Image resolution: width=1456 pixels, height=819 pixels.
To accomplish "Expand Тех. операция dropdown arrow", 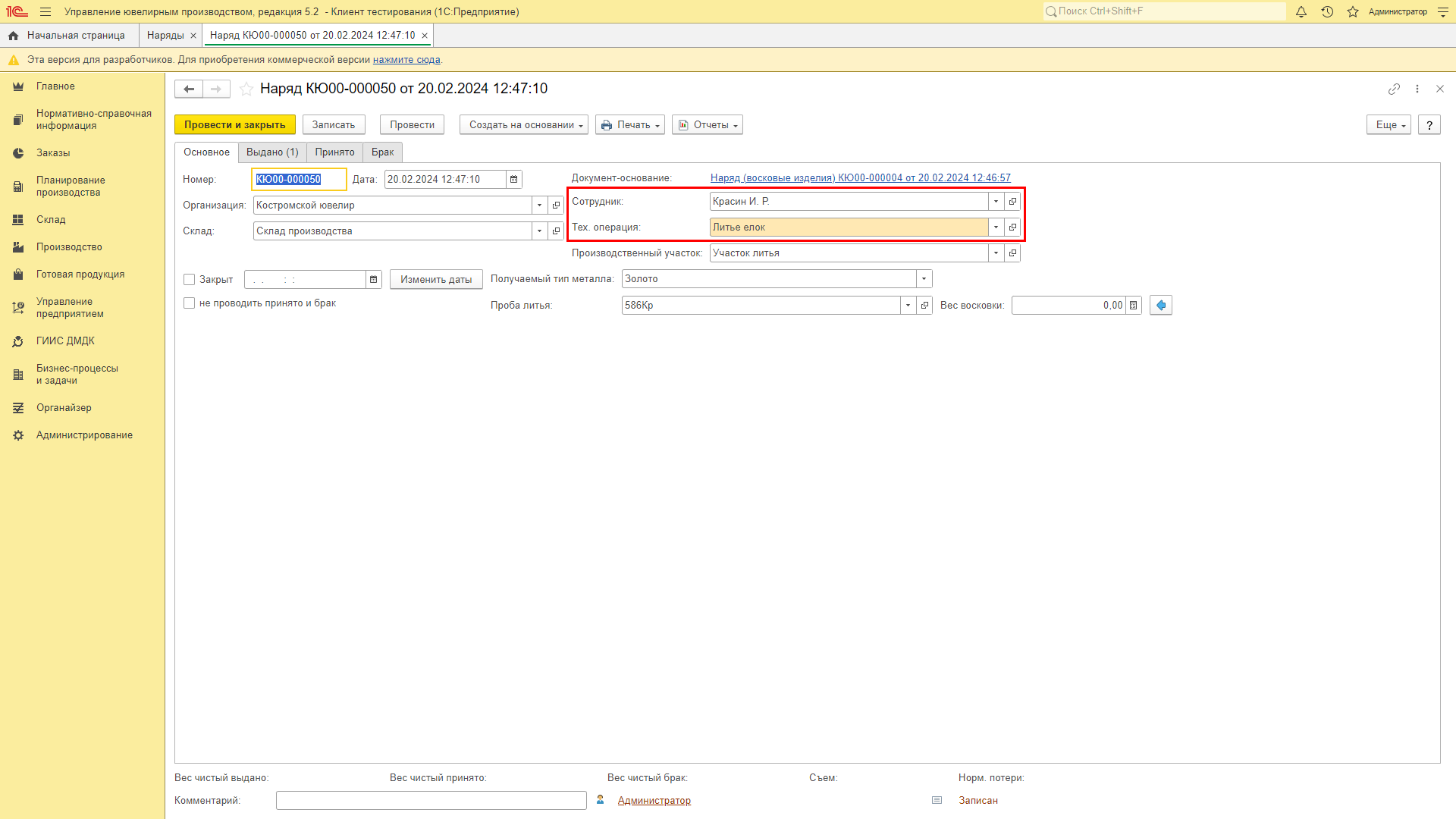I will (996, 227).
